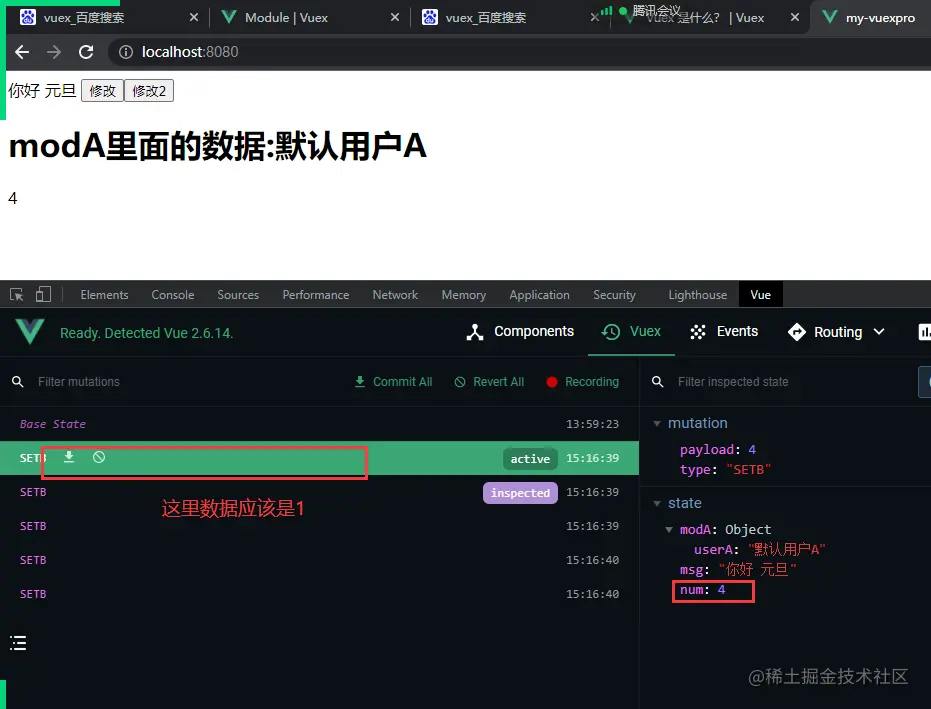Click the inspect element picker icon
The image size is (931, 709).
click(16, 294)
